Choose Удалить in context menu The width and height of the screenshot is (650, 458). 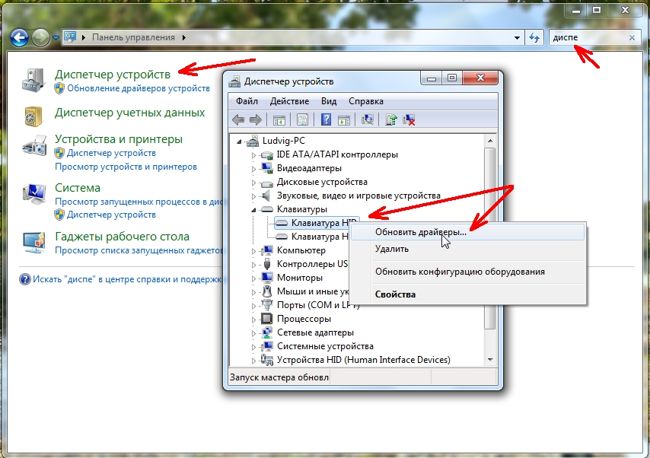(x=468, y=249)
